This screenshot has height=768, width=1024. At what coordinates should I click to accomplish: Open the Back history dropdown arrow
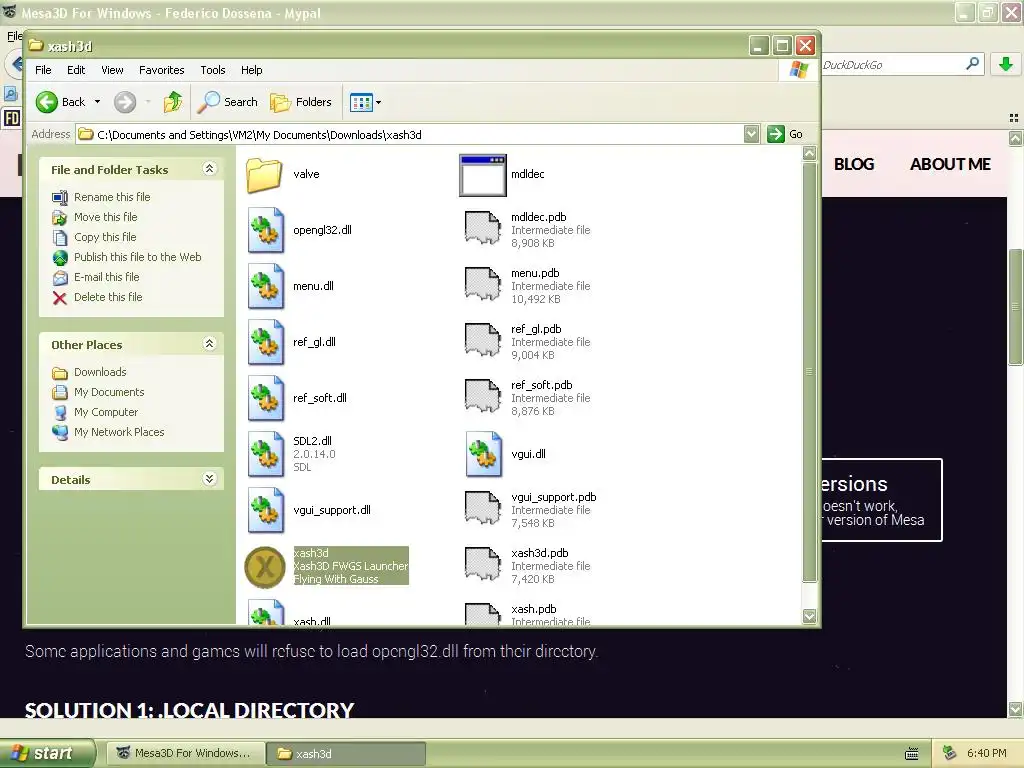(x=97, y=102)
